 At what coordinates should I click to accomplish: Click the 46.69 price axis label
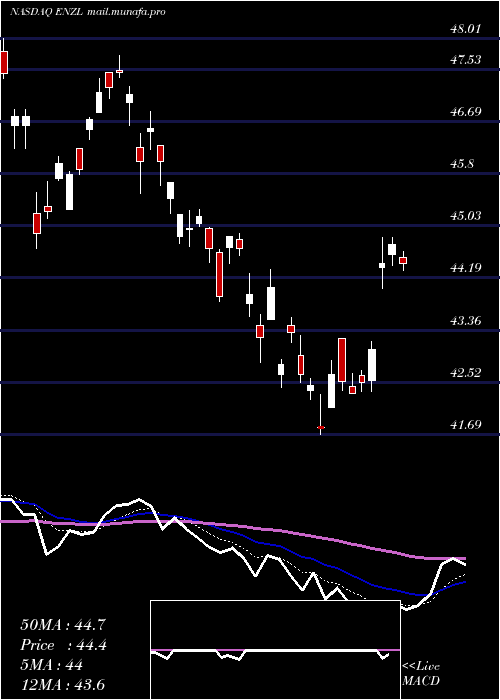(x=466, y=111)
